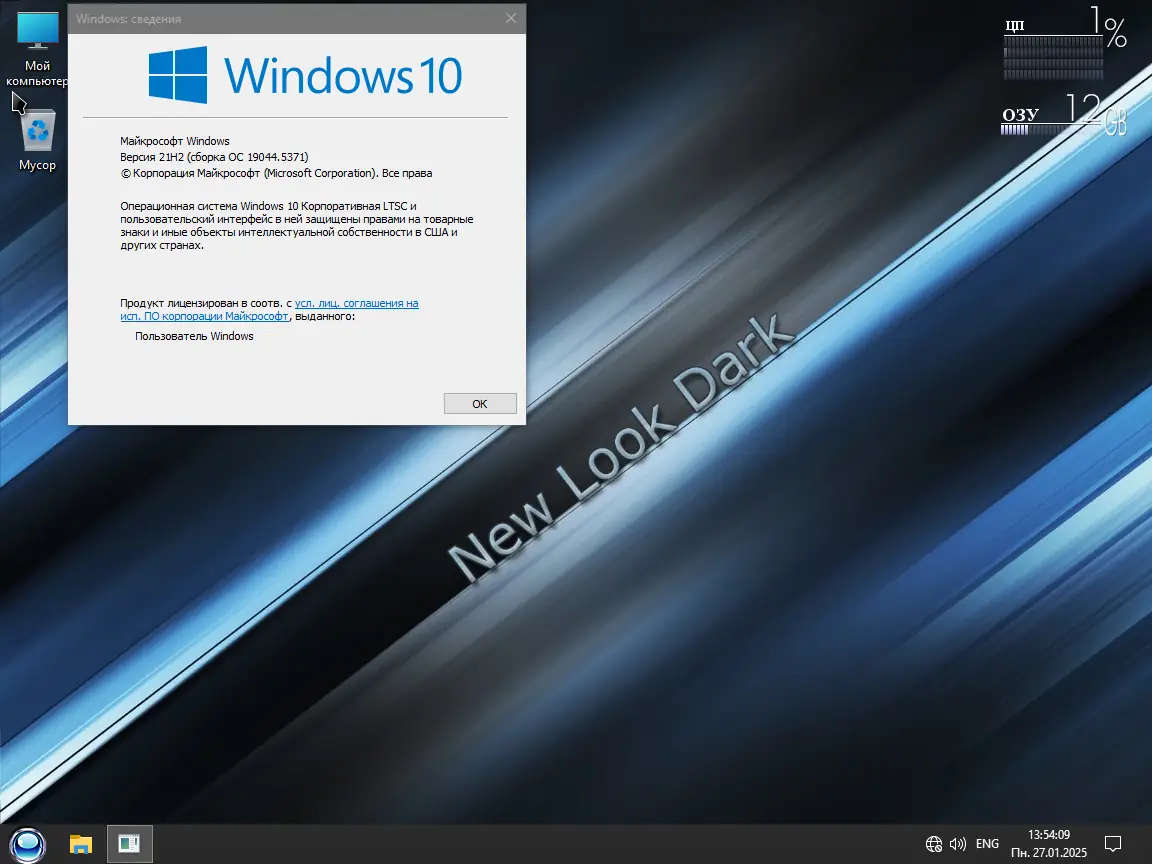Open the Start menu orb
This screenshot has height=864, width=1152.
28,844
